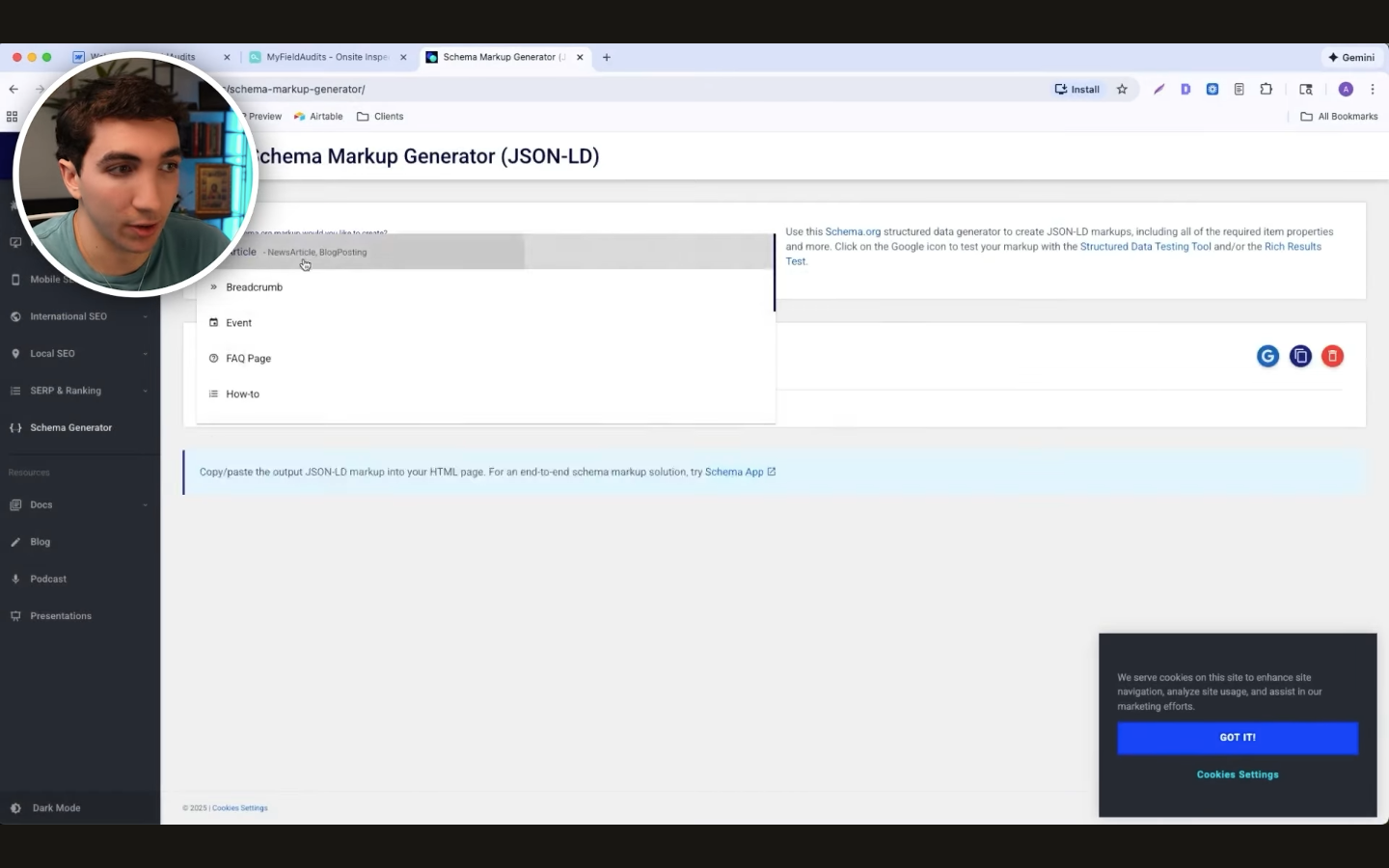Click the Schema Generator braces icon
Image resolution: width=1389 pixels, height=868 pixels.
point(15,427)
